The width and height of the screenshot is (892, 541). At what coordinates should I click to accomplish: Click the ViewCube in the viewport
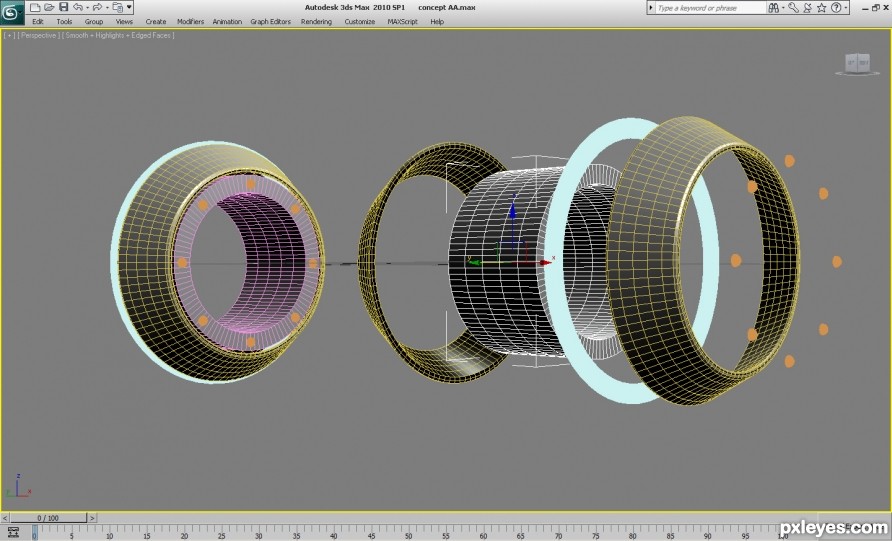point(857,63)
